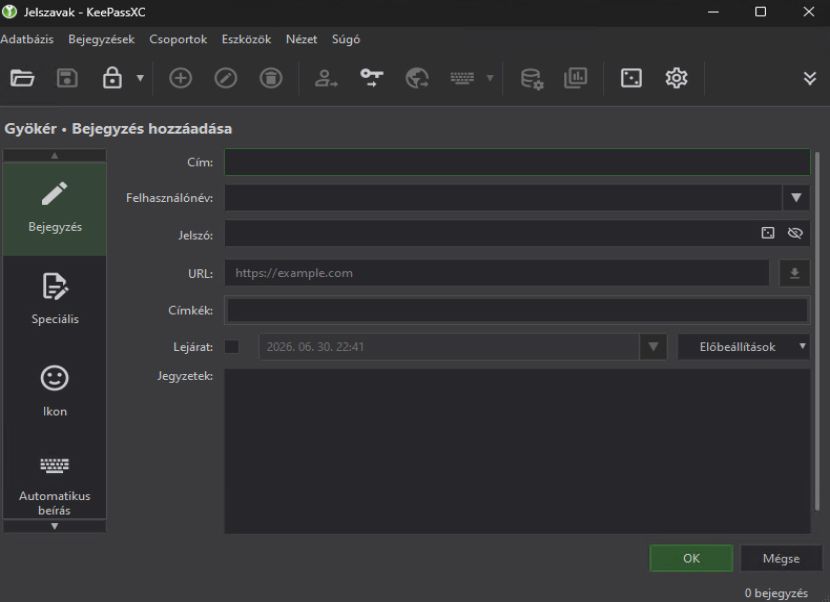
Task: Open application settings gear icon
Action: pyautogui.click(x=676, y=78)
